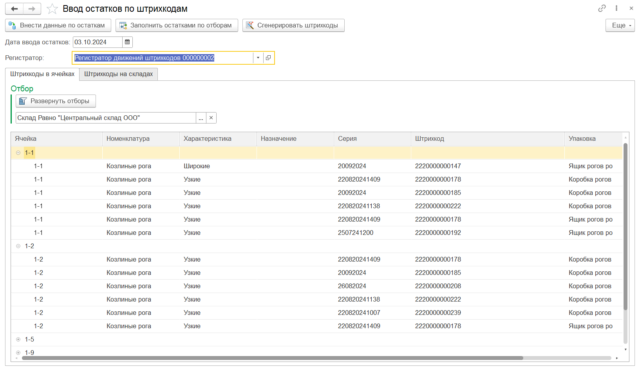Screen dimensions: 640x369
Task: Select series 220820241007 cell
Action: pos(372,313)
